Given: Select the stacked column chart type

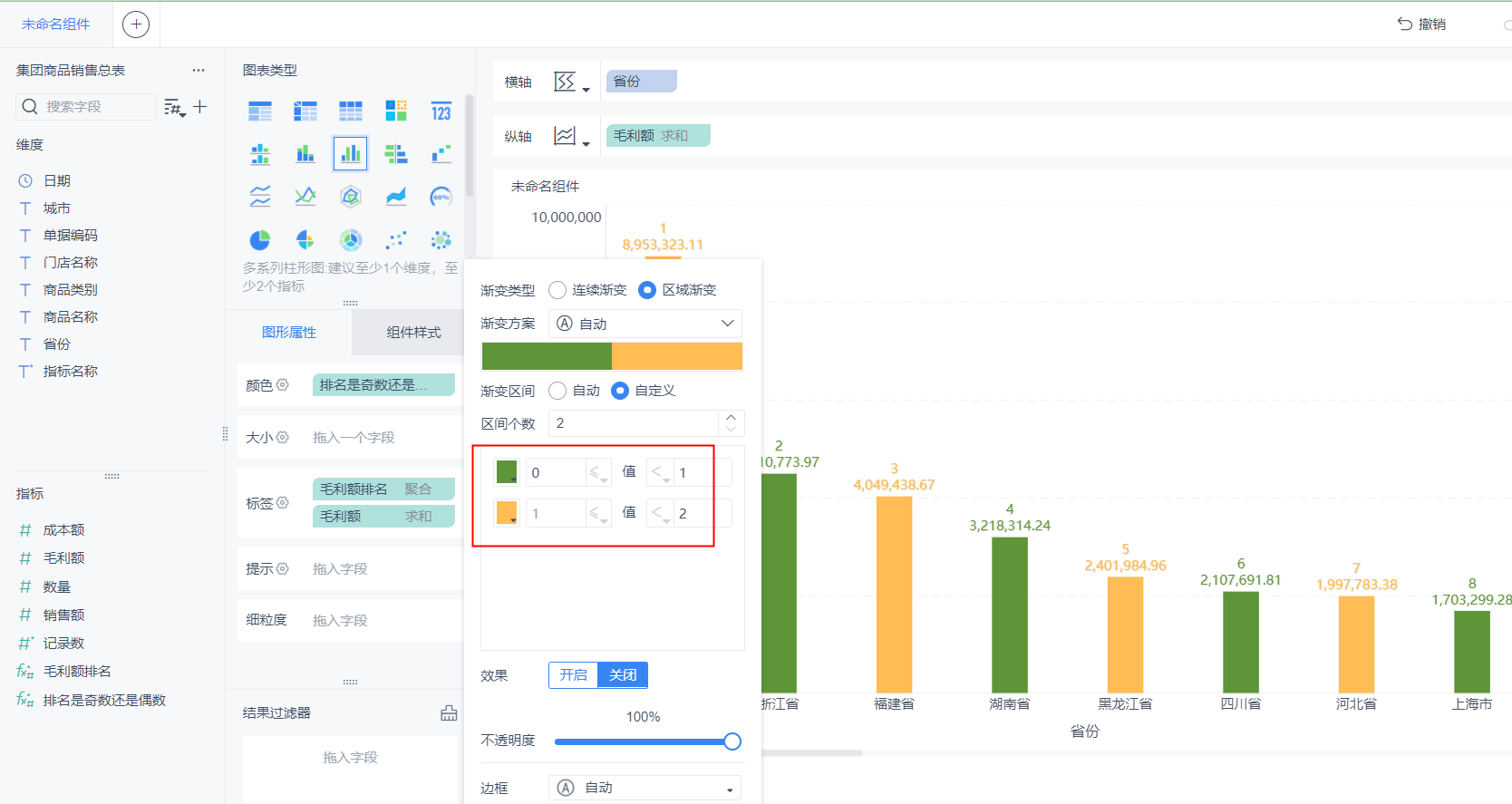Looking at the screenshot, I should click(x=305, y=154).
